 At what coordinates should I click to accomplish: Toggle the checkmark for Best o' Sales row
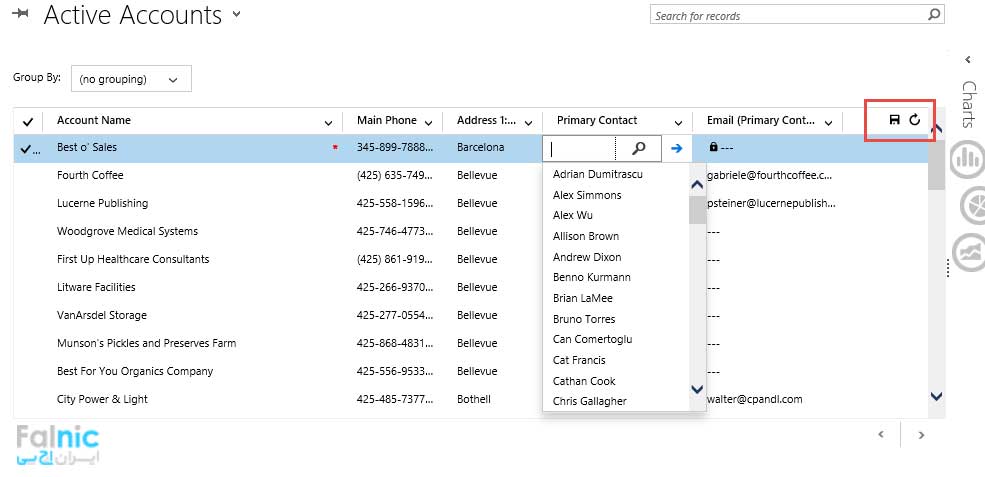(27, 149)
